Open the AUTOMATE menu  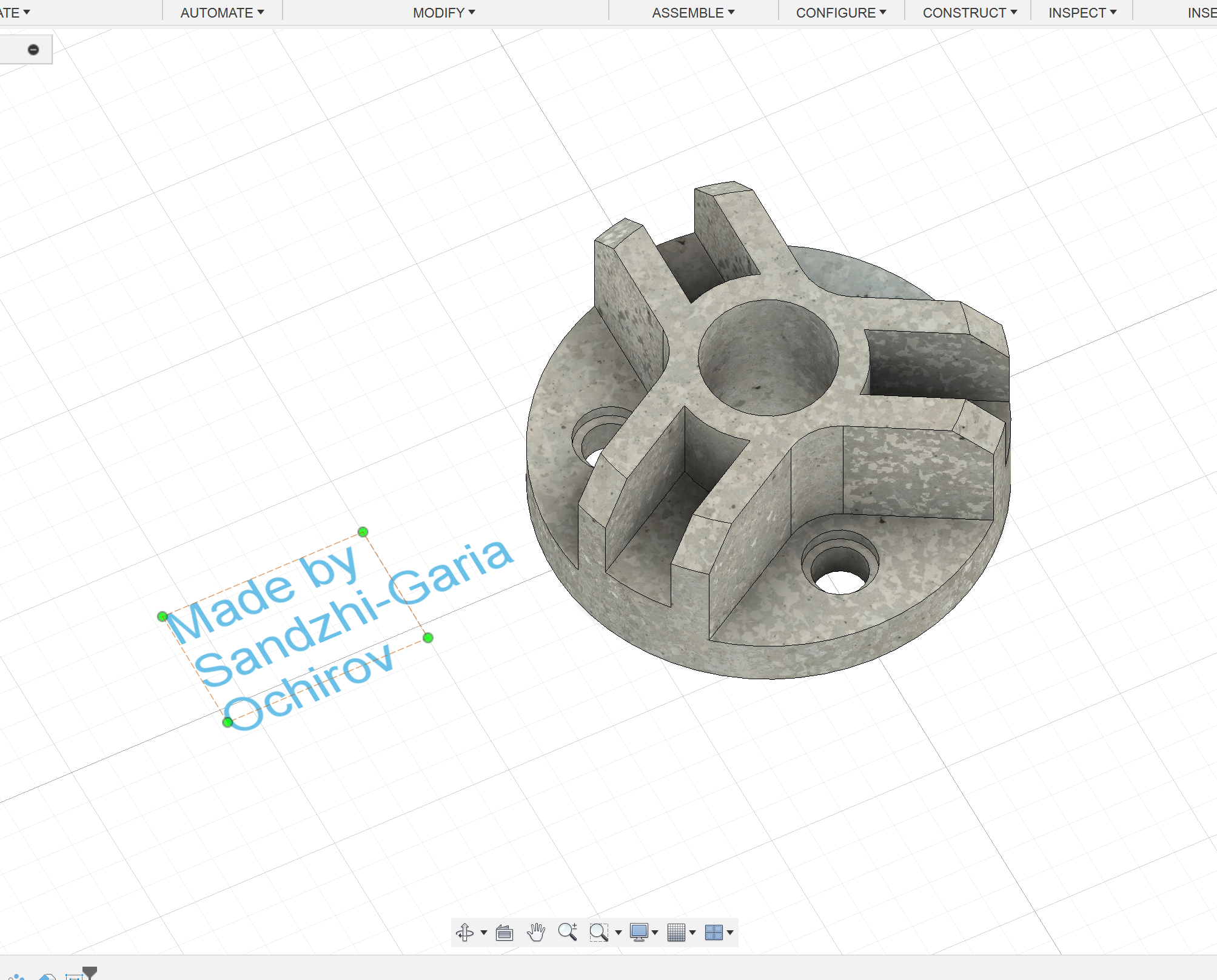(222, 13)
